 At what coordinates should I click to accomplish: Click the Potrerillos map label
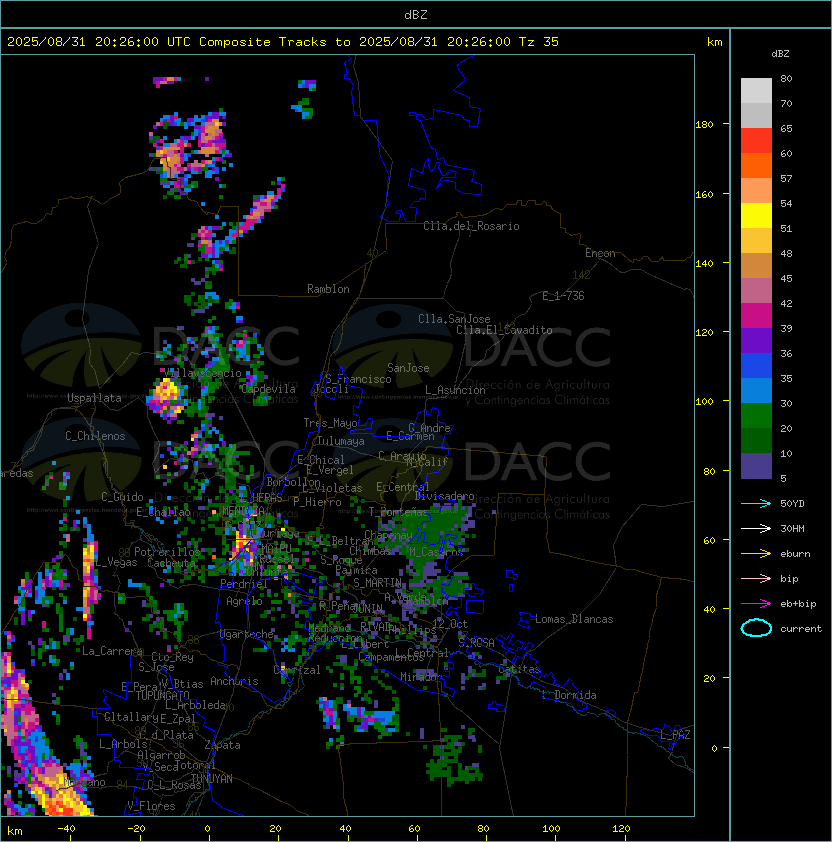point(167,552)
